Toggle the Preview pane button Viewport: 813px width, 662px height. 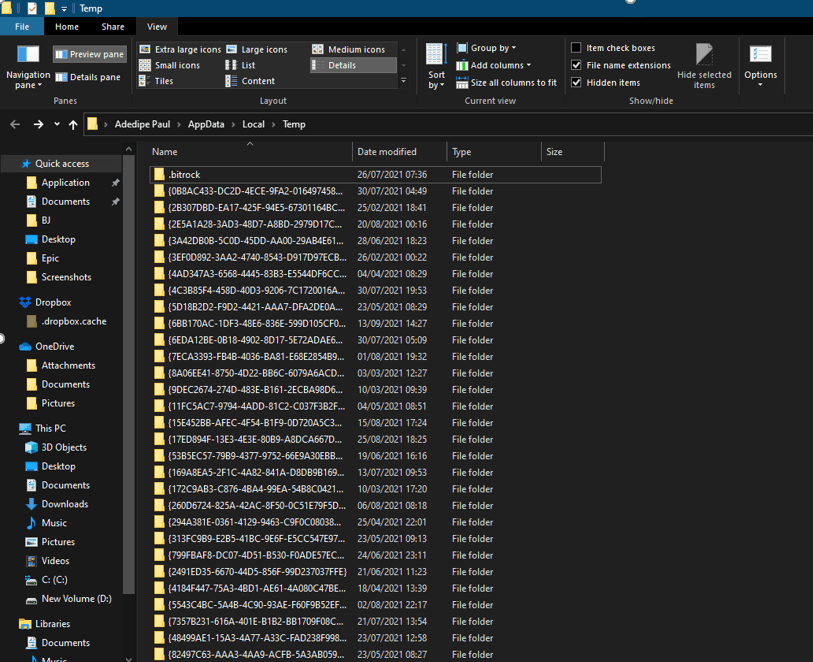(89, 54)
